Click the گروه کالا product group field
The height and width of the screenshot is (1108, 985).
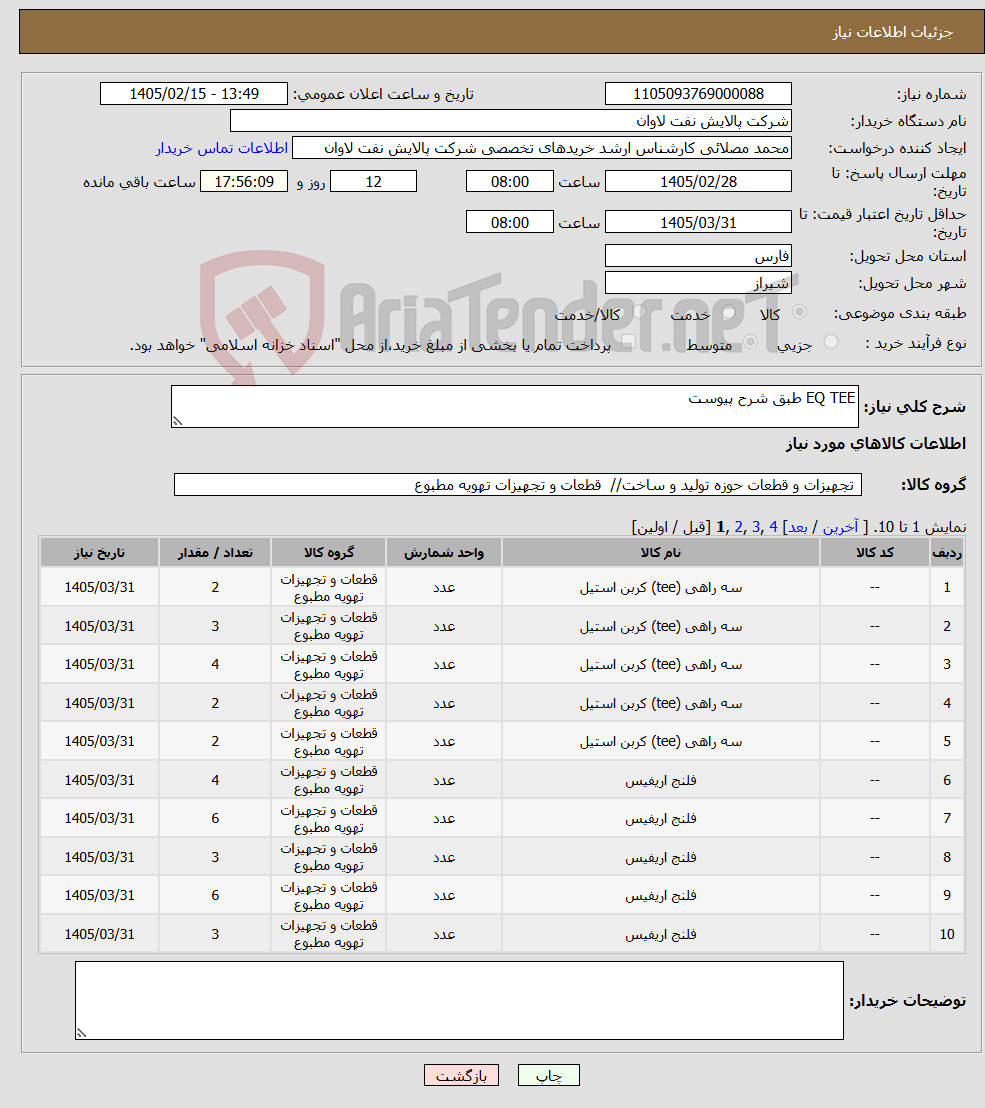(517, 485)
